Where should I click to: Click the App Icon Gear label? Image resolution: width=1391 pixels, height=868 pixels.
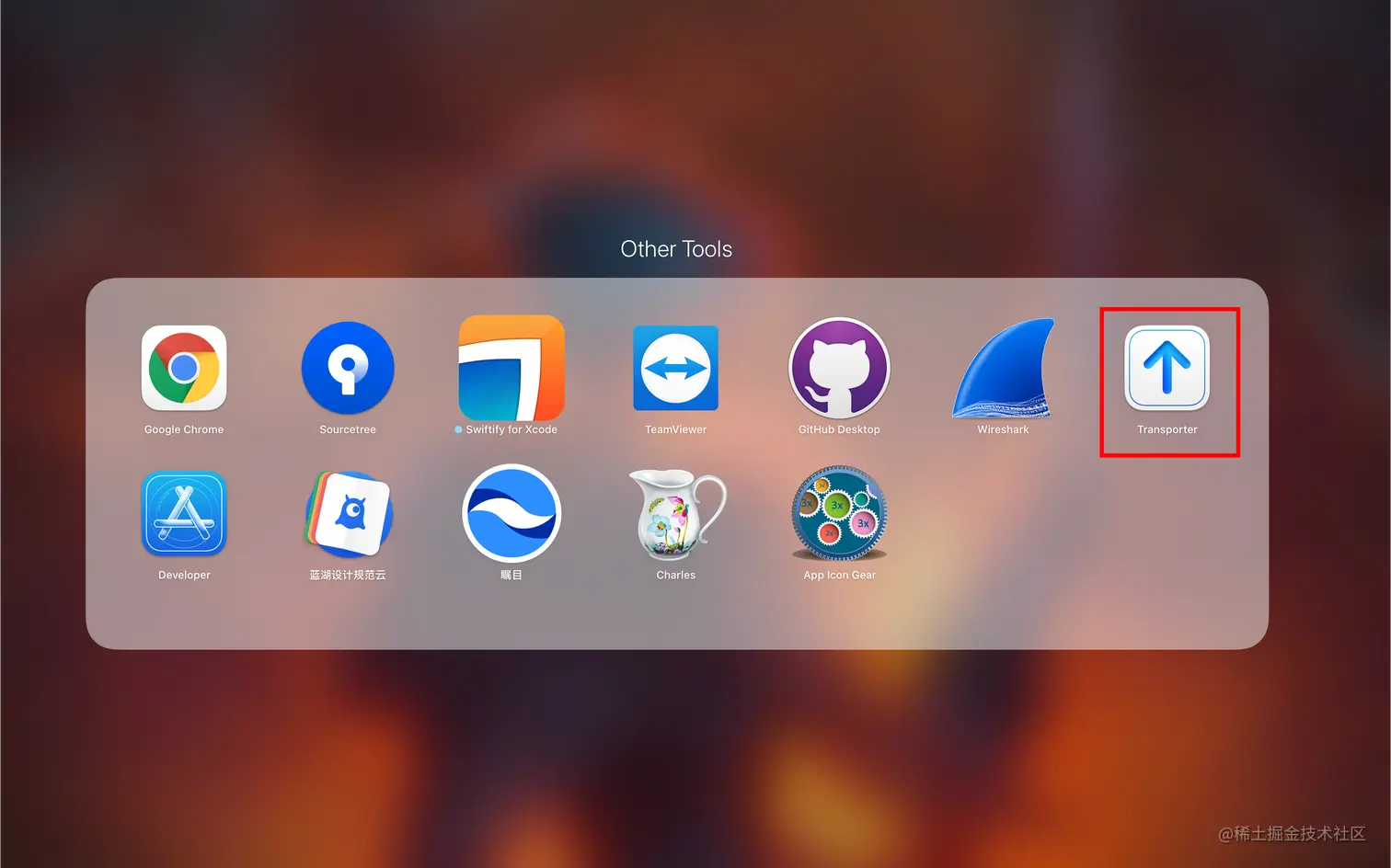pyautogui.click(x=839, y=575)
